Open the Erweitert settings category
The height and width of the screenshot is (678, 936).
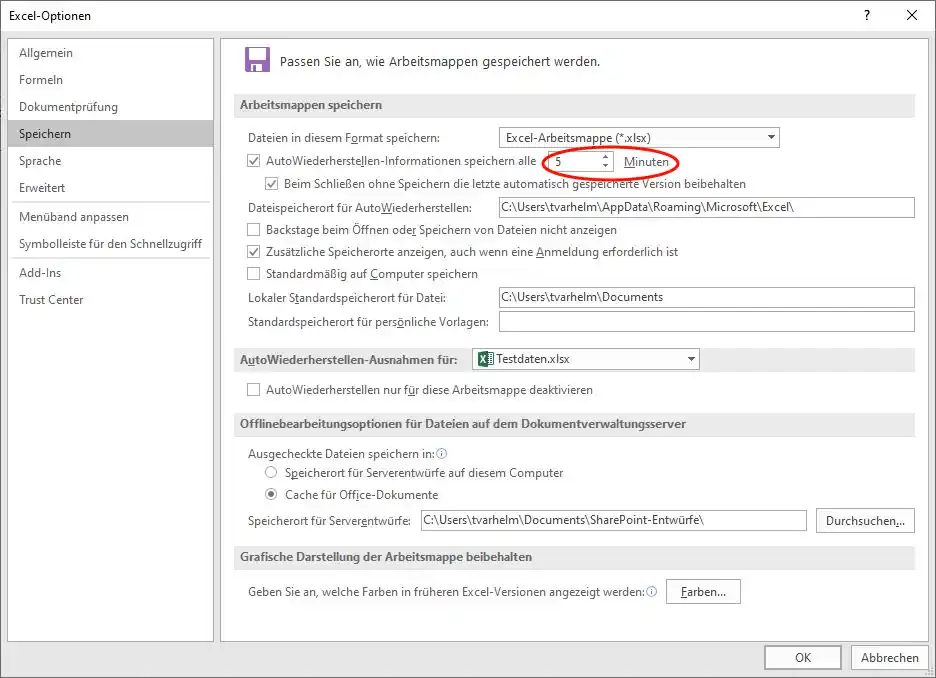pyautogui.click(x=42, y=188)
